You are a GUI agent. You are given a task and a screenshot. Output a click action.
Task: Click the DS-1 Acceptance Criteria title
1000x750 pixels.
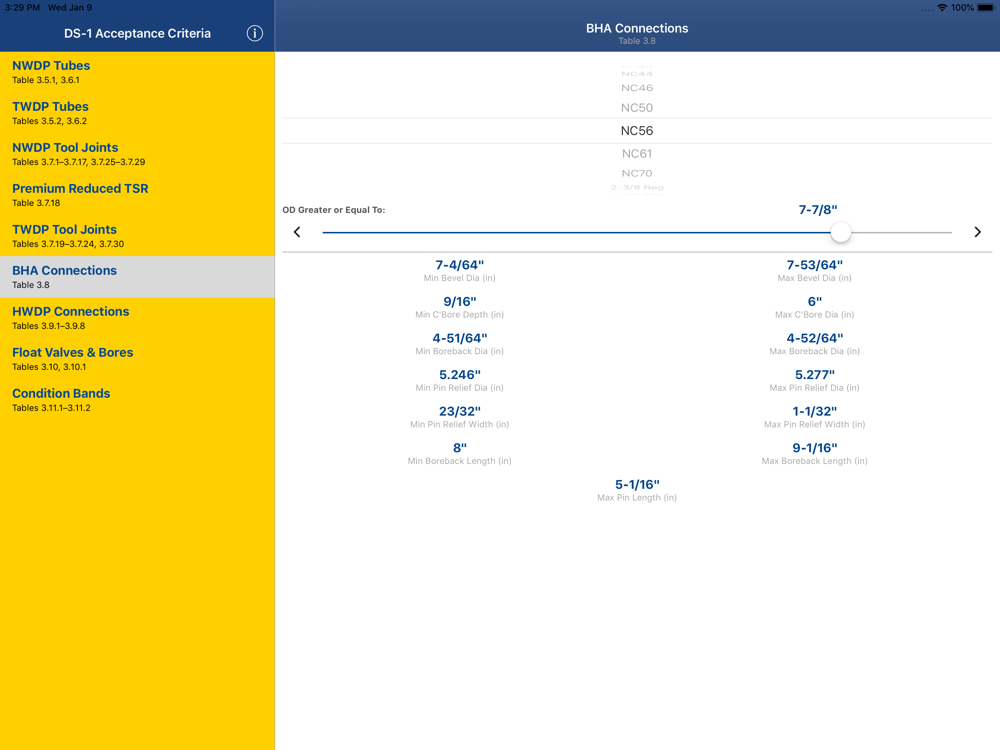point(137,33)
